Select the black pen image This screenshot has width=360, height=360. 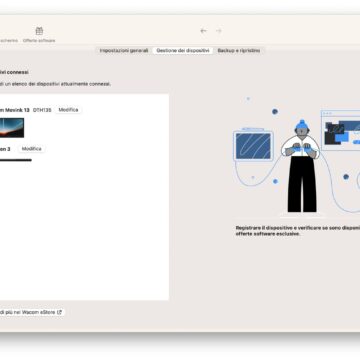[x=16, y=160]
